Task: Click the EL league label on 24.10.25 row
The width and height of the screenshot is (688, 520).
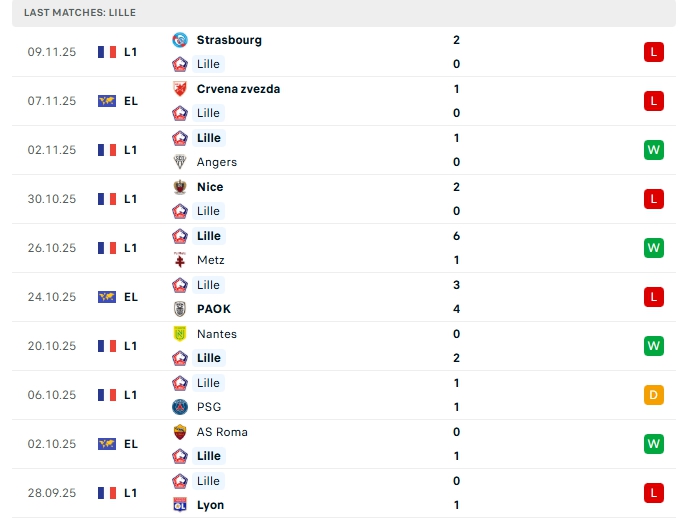Action: tap(131, 297)
